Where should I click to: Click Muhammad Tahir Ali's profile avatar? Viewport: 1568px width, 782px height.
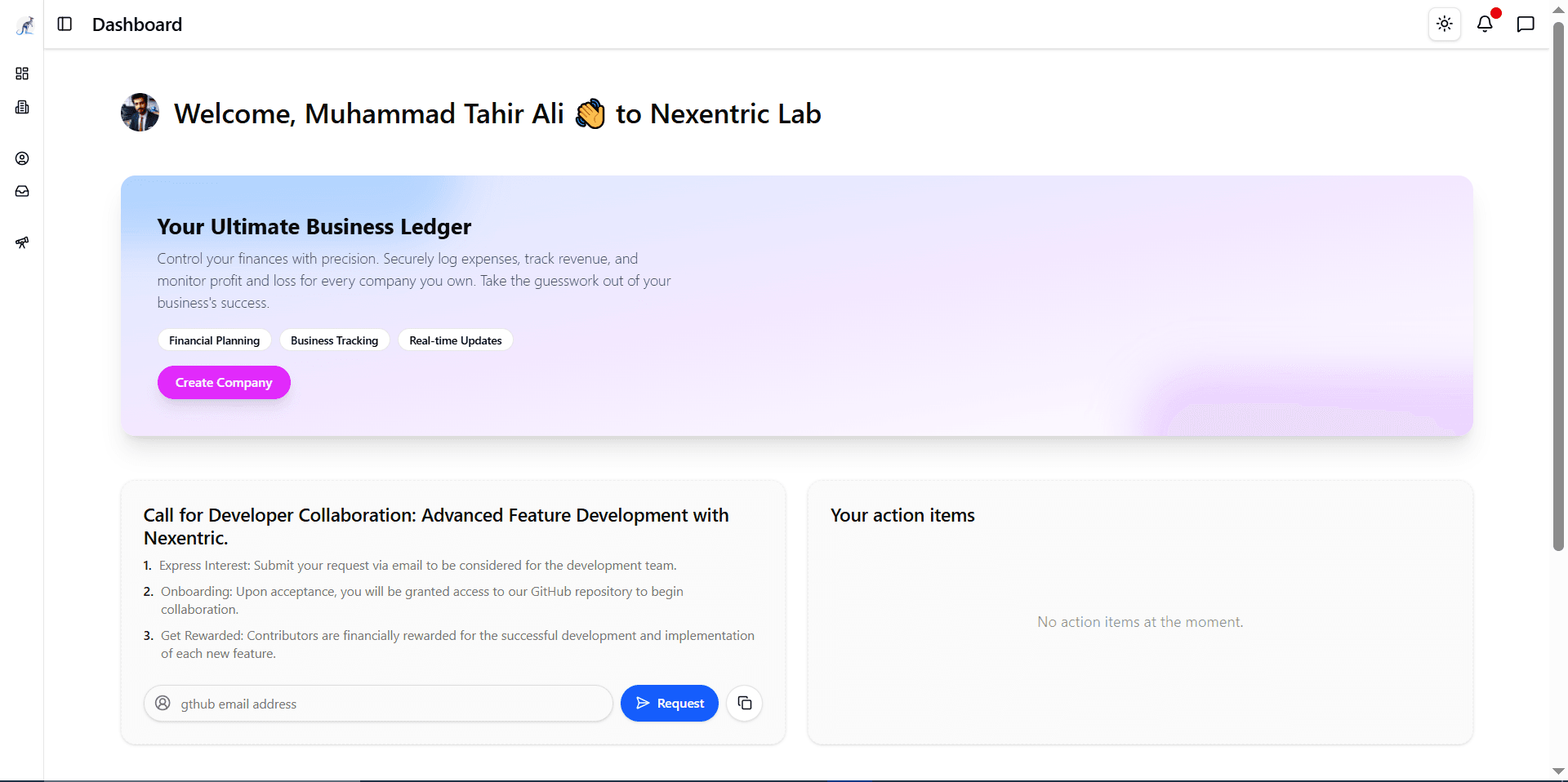pyautogui.click(x=140, y=113)
